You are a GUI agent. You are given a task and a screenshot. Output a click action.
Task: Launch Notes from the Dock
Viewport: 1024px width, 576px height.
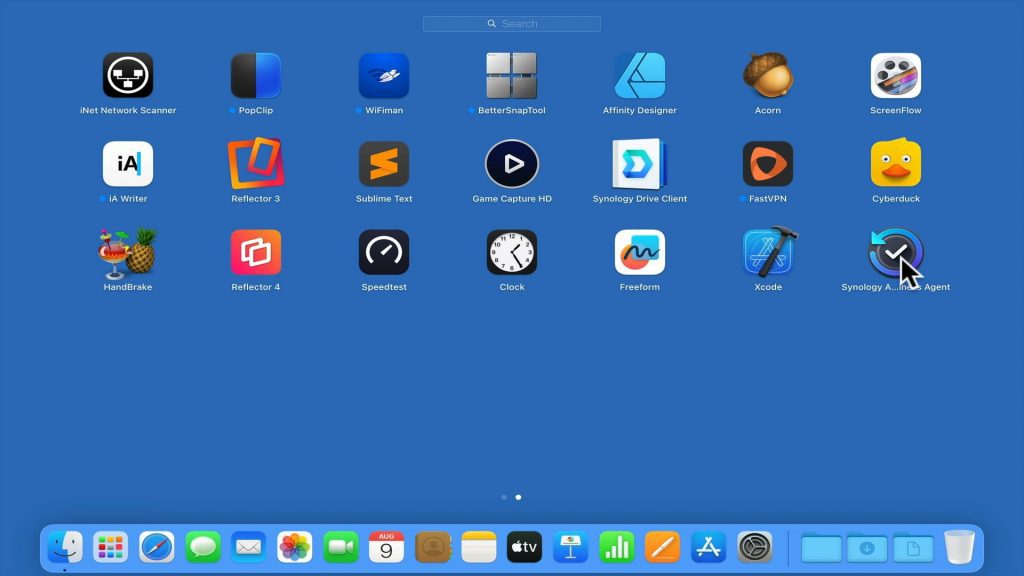(x=479, y=547)
